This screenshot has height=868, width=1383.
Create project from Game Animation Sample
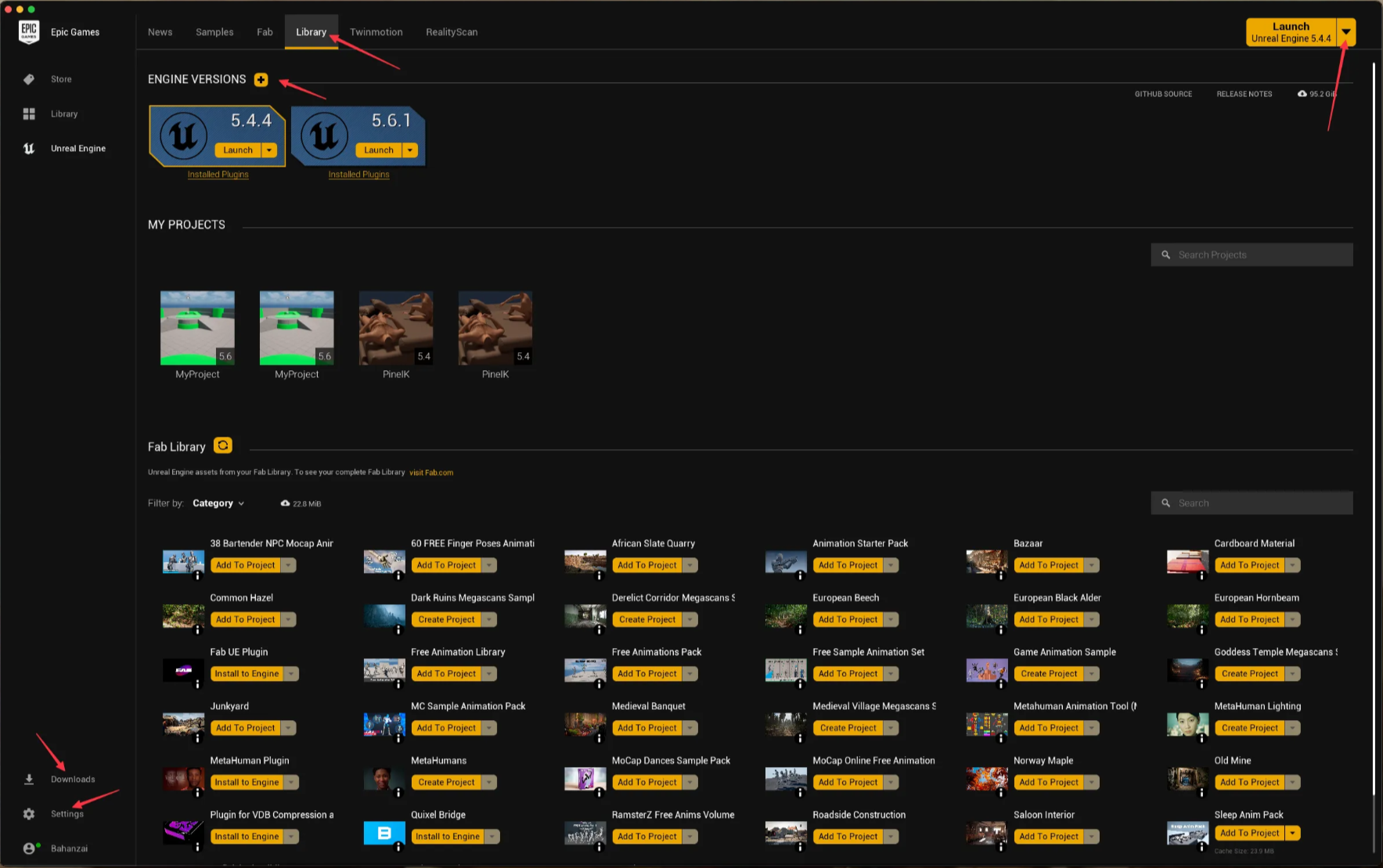pyautogui.click(x=1049, y=674)
